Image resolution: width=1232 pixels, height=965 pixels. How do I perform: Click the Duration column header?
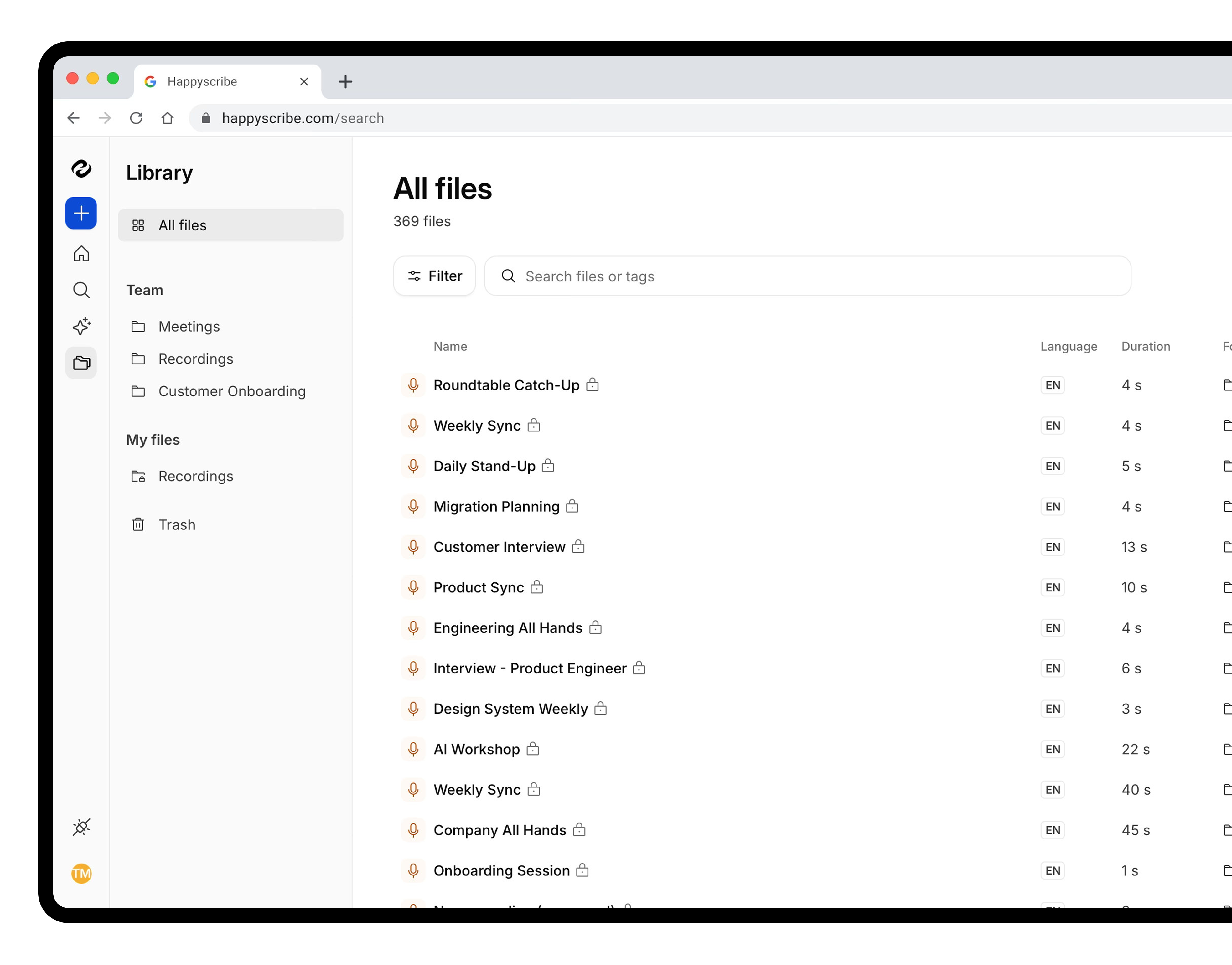point(1146,346)
